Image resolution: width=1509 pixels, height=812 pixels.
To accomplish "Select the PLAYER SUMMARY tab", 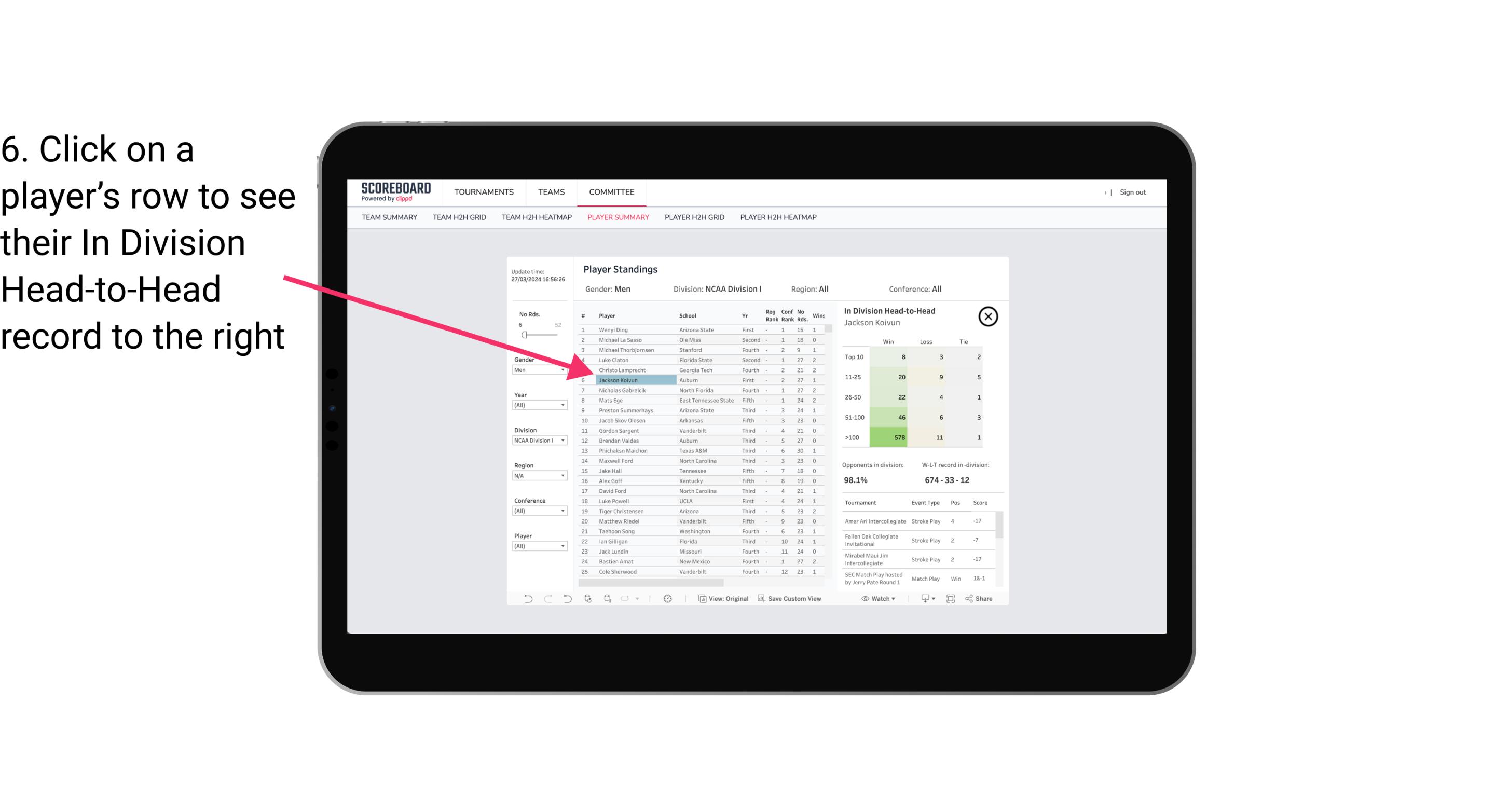I will (616, 216).
